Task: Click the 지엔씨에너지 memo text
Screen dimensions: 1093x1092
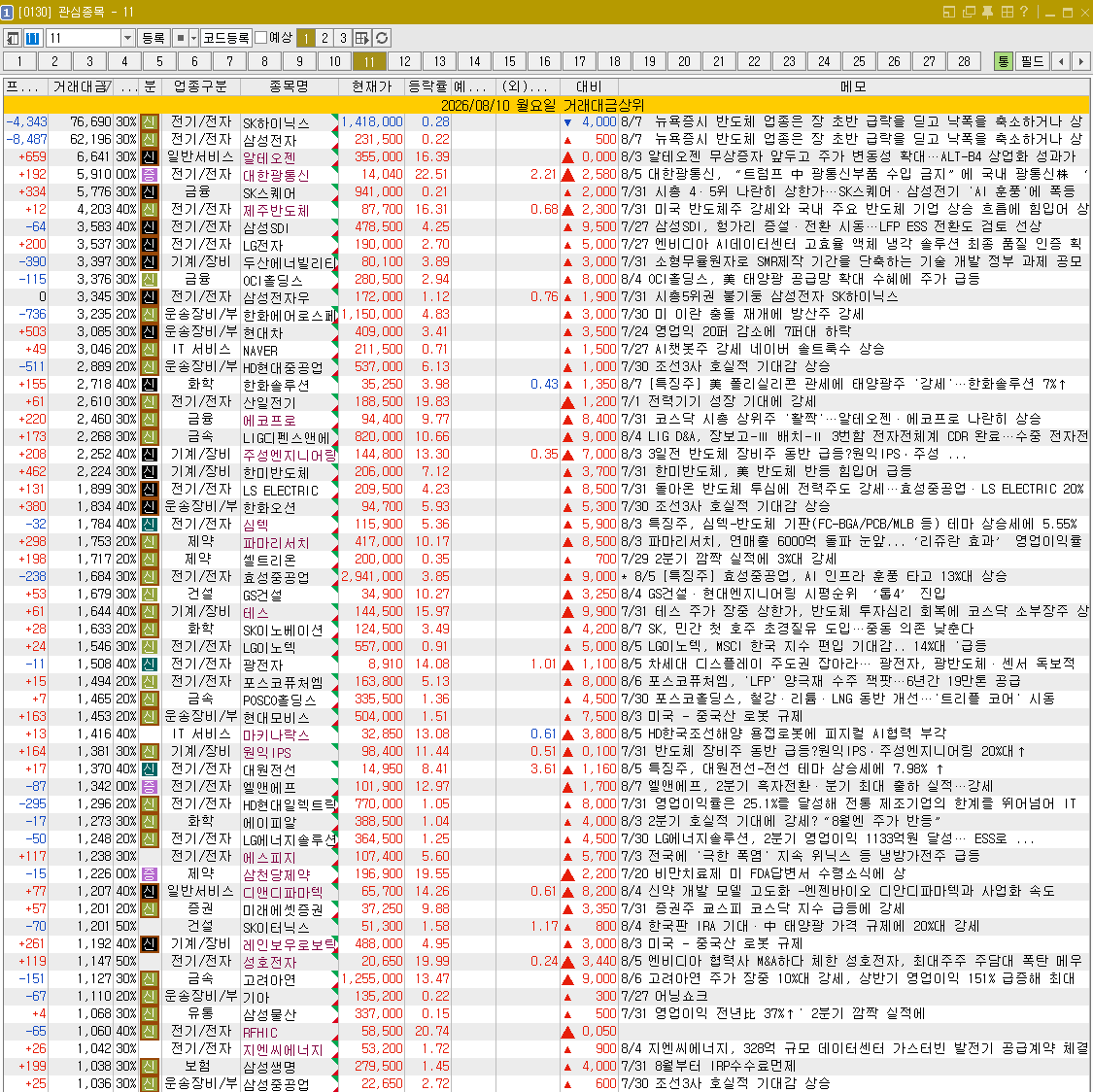Action: (x=854, y=1049)
